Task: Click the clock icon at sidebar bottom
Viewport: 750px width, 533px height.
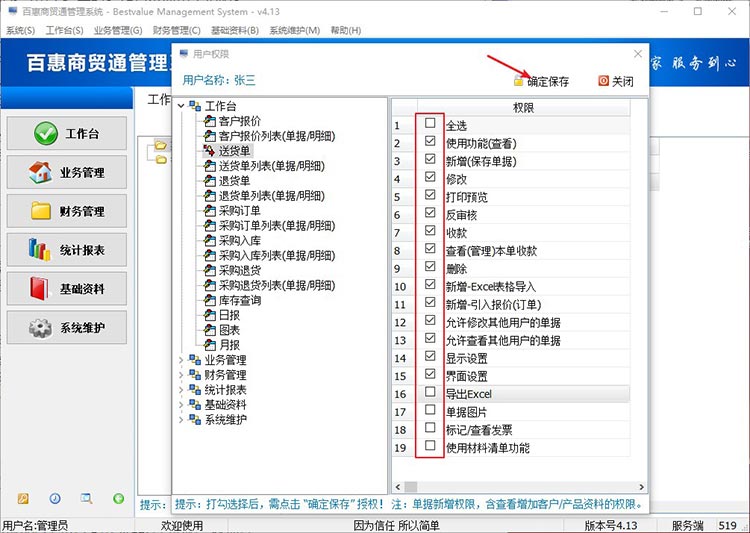Action: coord(55,499)
